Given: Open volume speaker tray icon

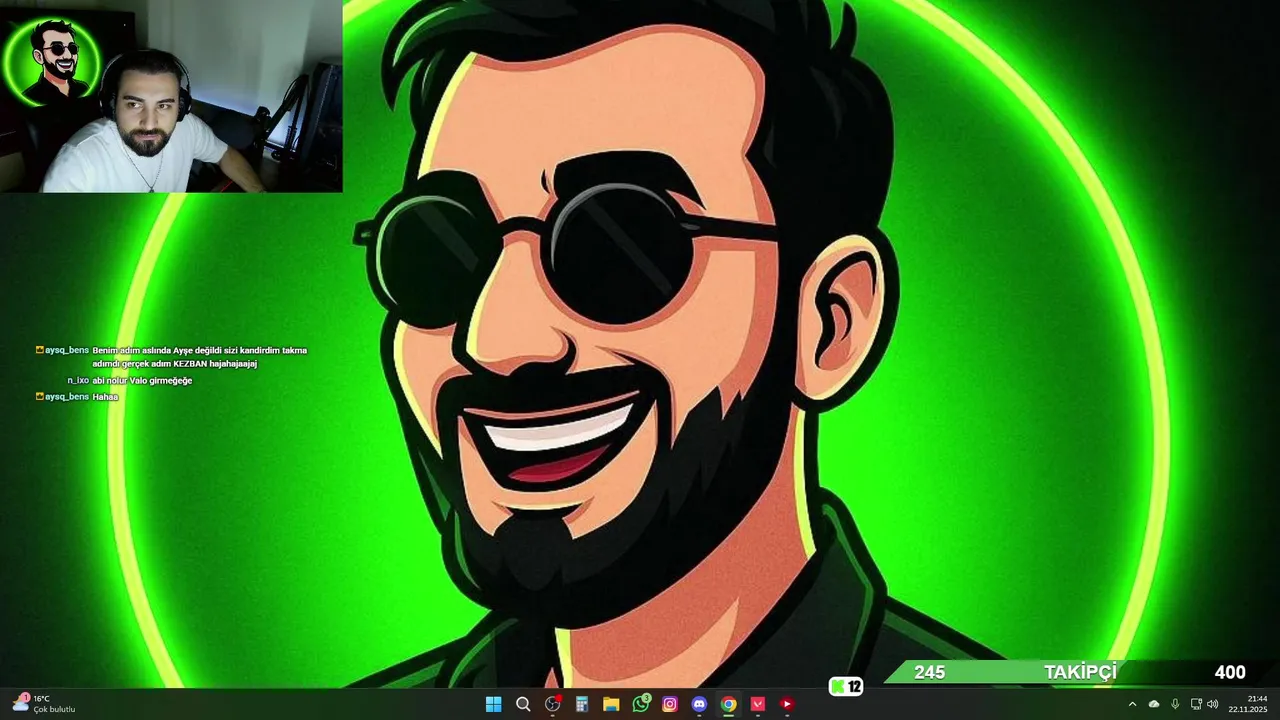Looking at the screenshot, I should pyautogui.click(x=1213, y=704).
